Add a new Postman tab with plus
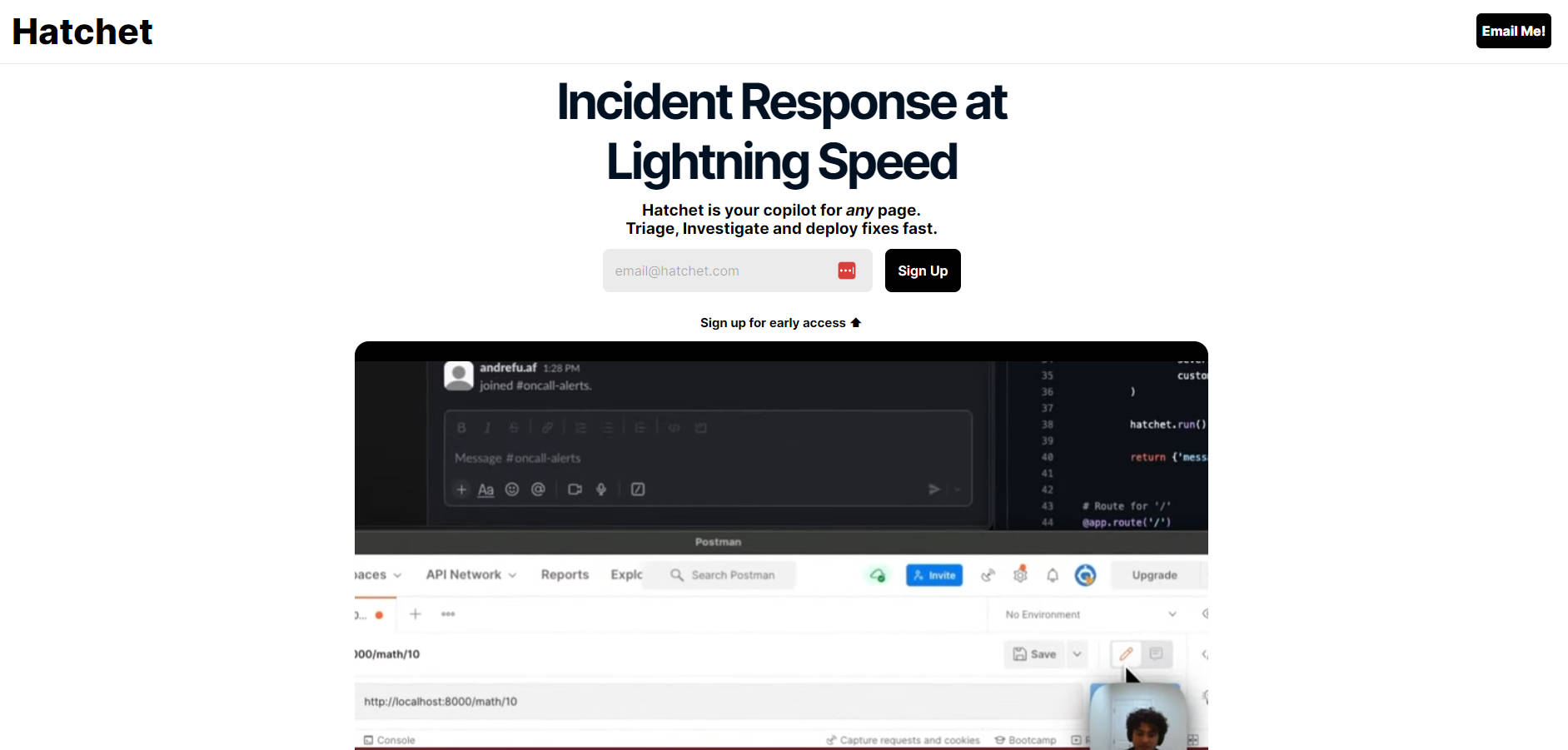This screenshot has height=750, width=1568. click(416, 614)
